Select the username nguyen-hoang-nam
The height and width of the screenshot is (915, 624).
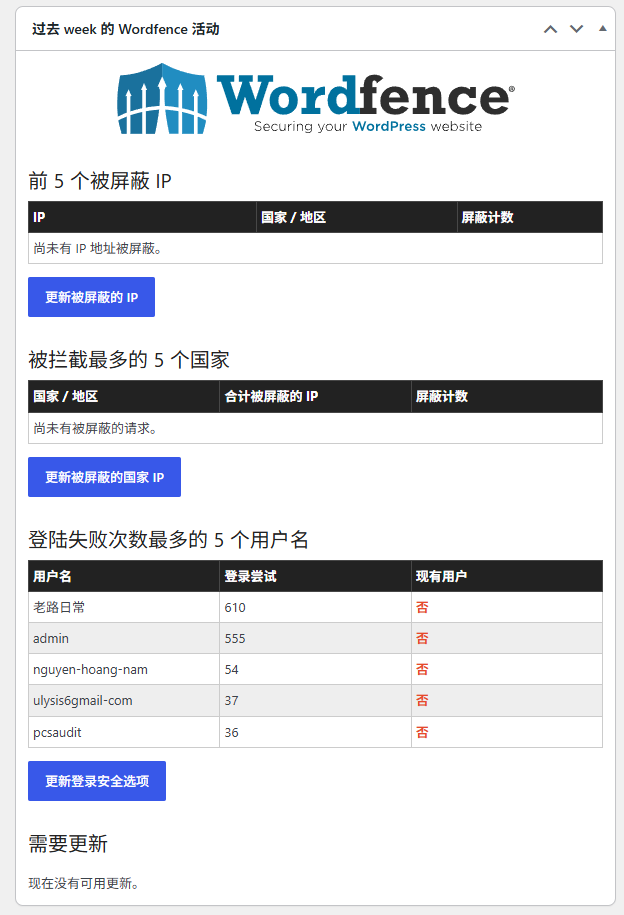click(x=90, y=670)
